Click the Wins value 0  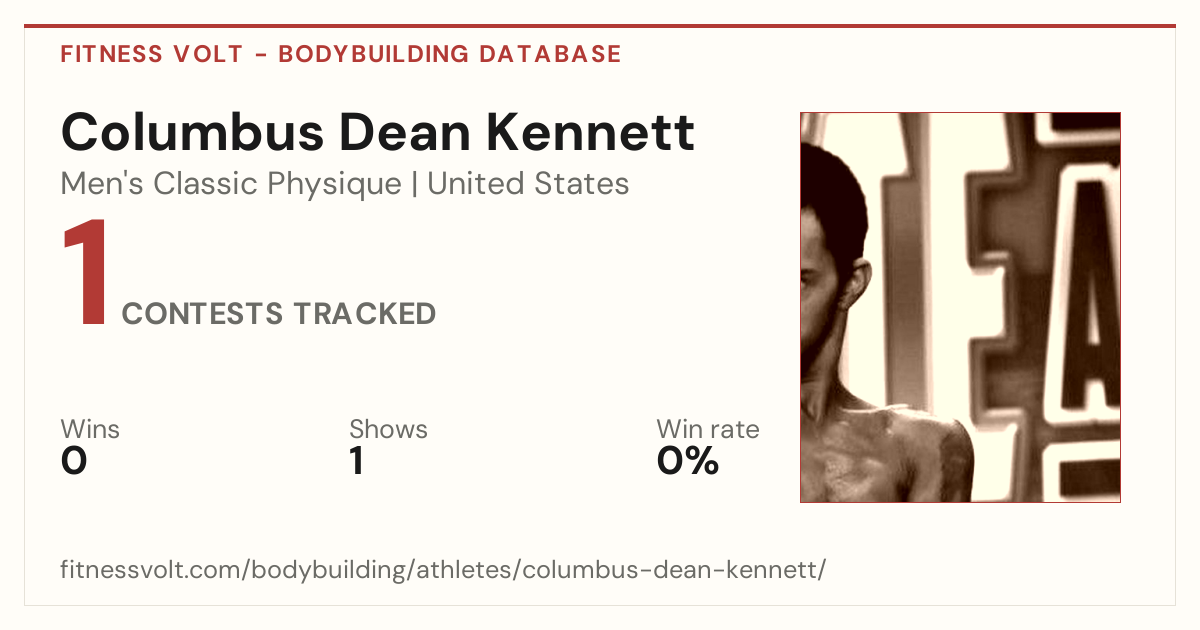74,461
